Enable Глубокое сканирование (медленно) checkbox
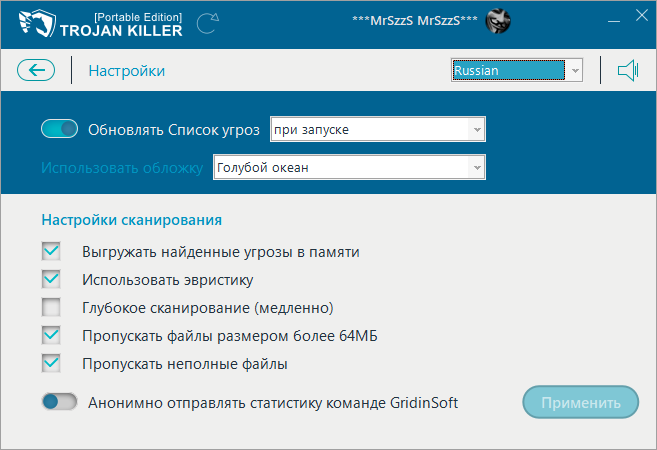Image resolution: width=657 pixels, height=450 pixels. click(51, 307)
